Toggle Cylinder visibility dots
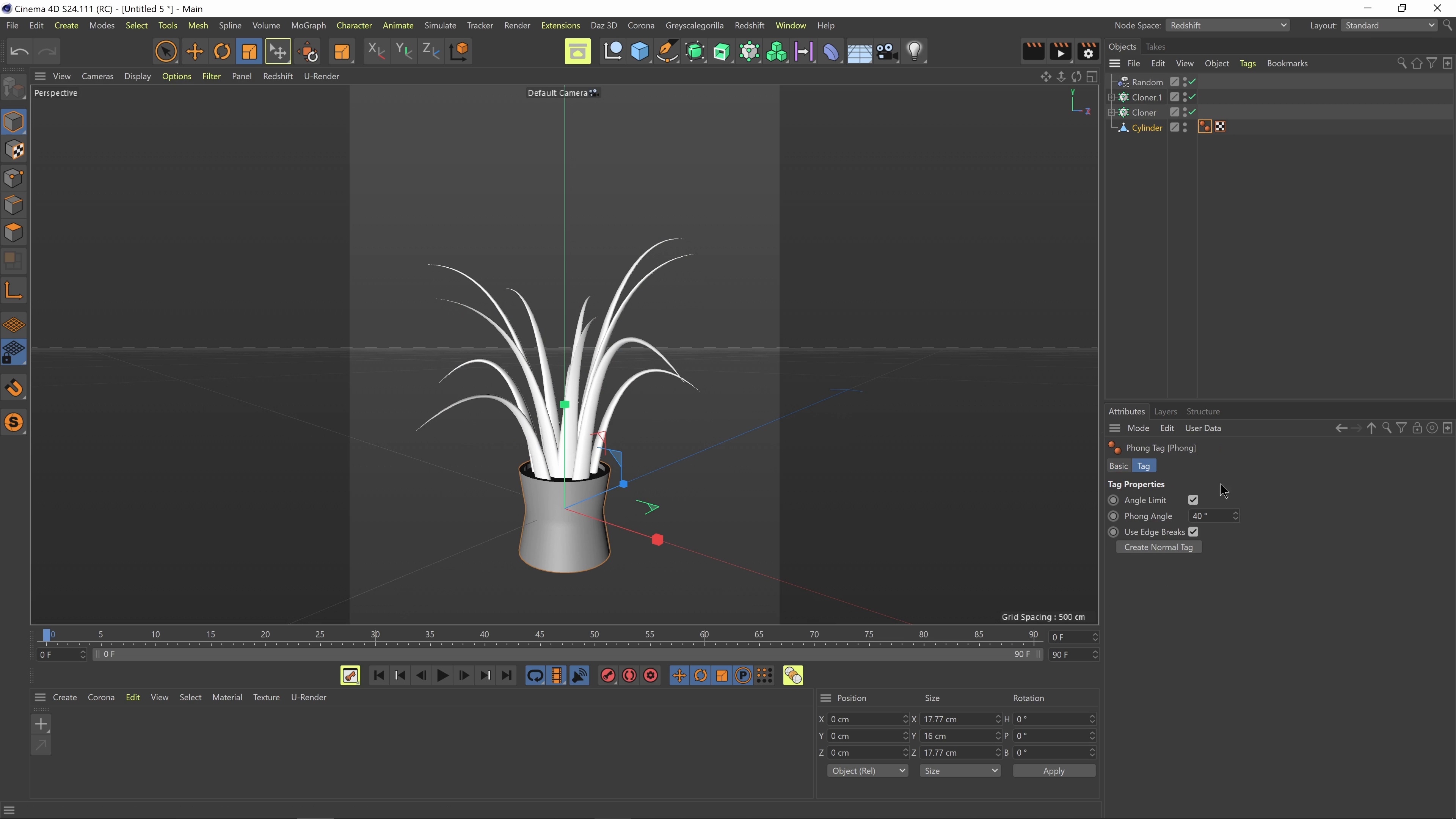Screen dimensions: 1456x819 coord(1185,127)
